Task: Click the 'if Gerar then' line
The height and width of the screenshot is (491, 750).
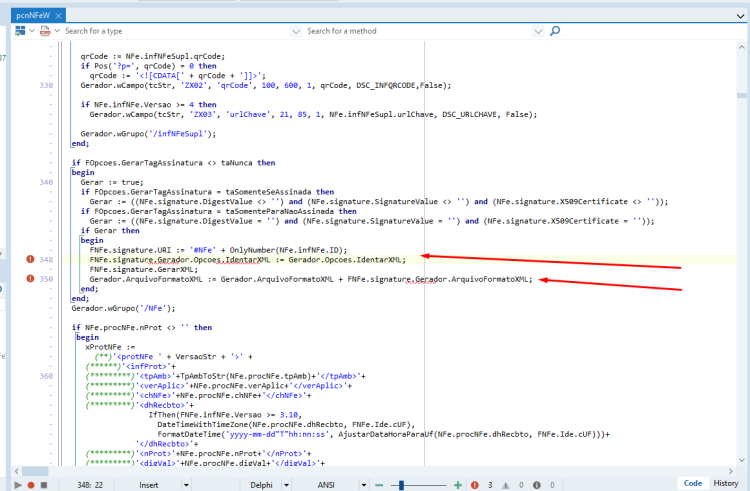Action: pos(110,230)
